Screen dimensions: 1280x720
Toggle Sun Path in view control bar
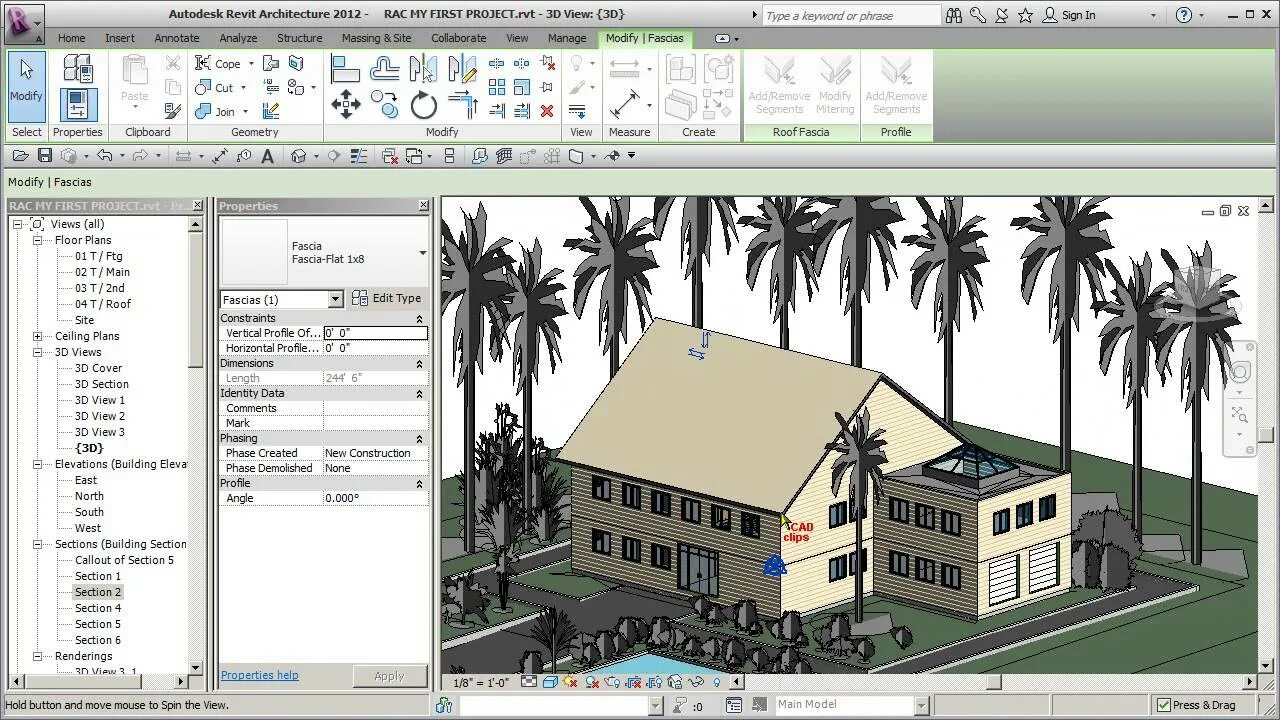point(570,682)
